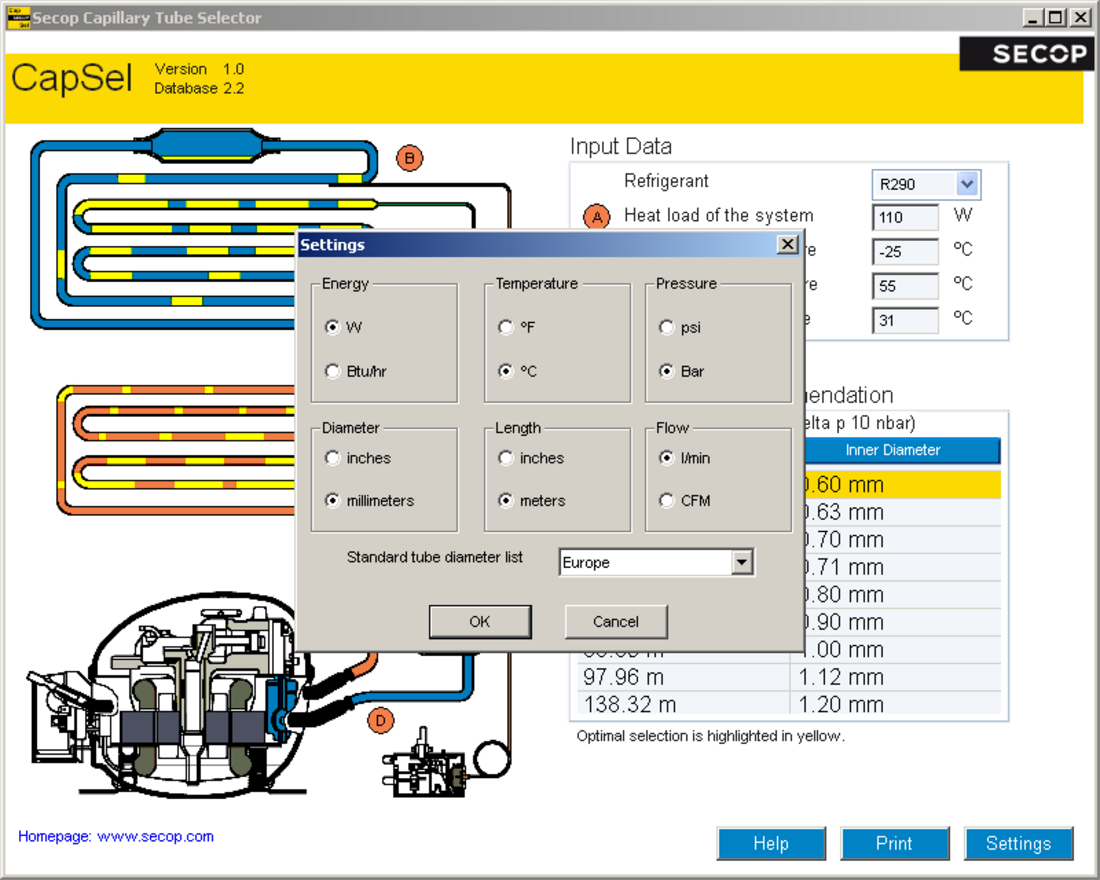The image size is (1100, 880).
Task: Click the temperature field showing -25
Action: click(x=905, y=252)
